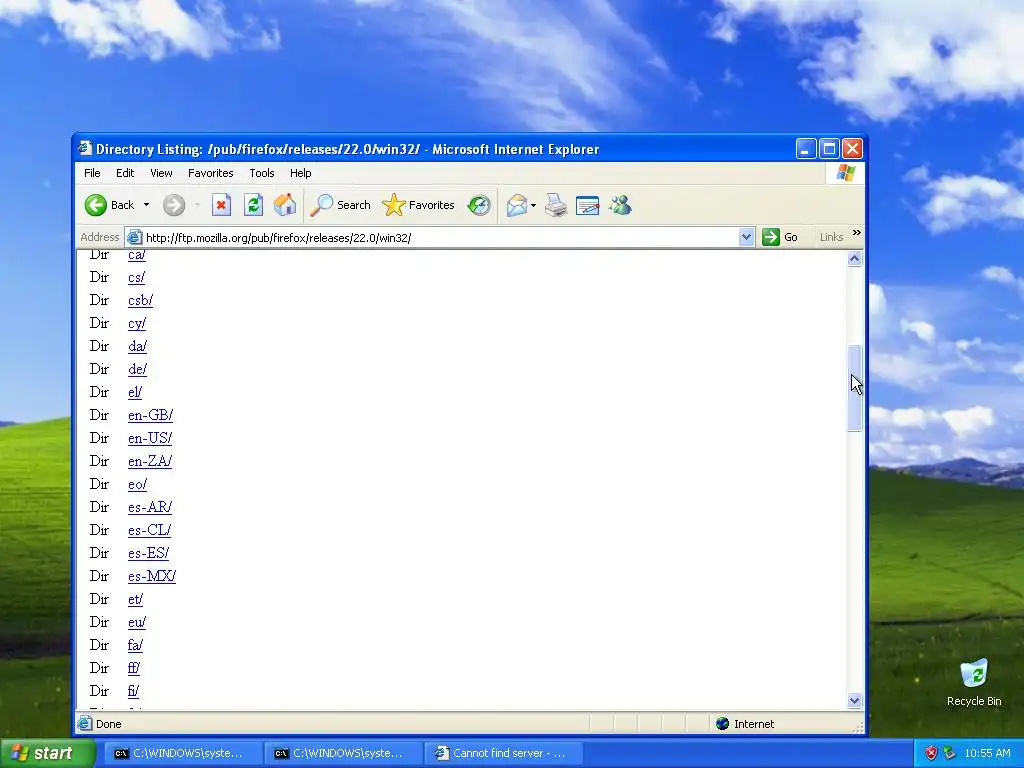Expand the Mail button dropdown arrow
Screen dimensions: 1024x768
tap(534, 205)
